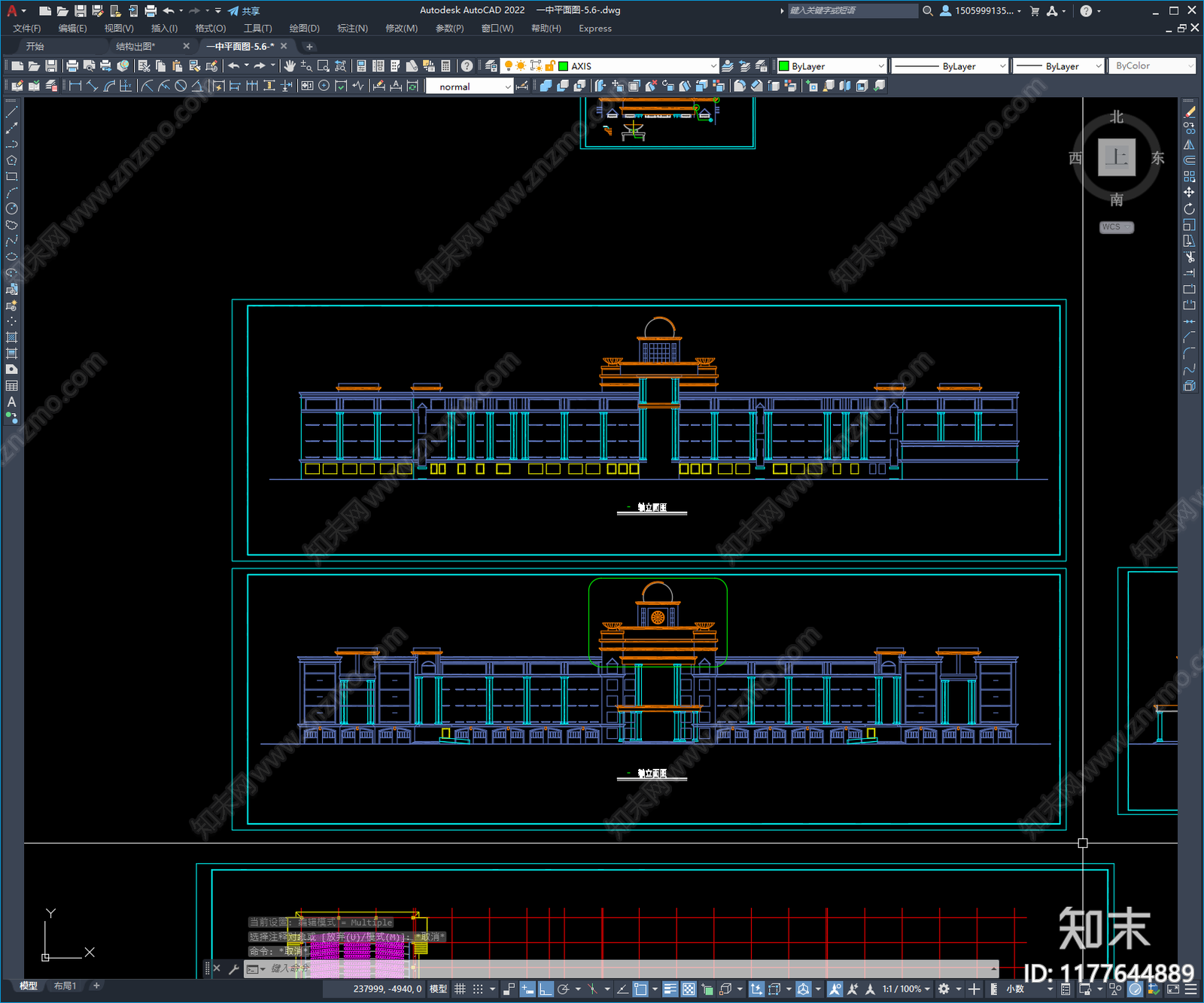Toggle dynamic input in status bar
The width and height of the screenshot is (1204, 1003).
coord(528,989)
